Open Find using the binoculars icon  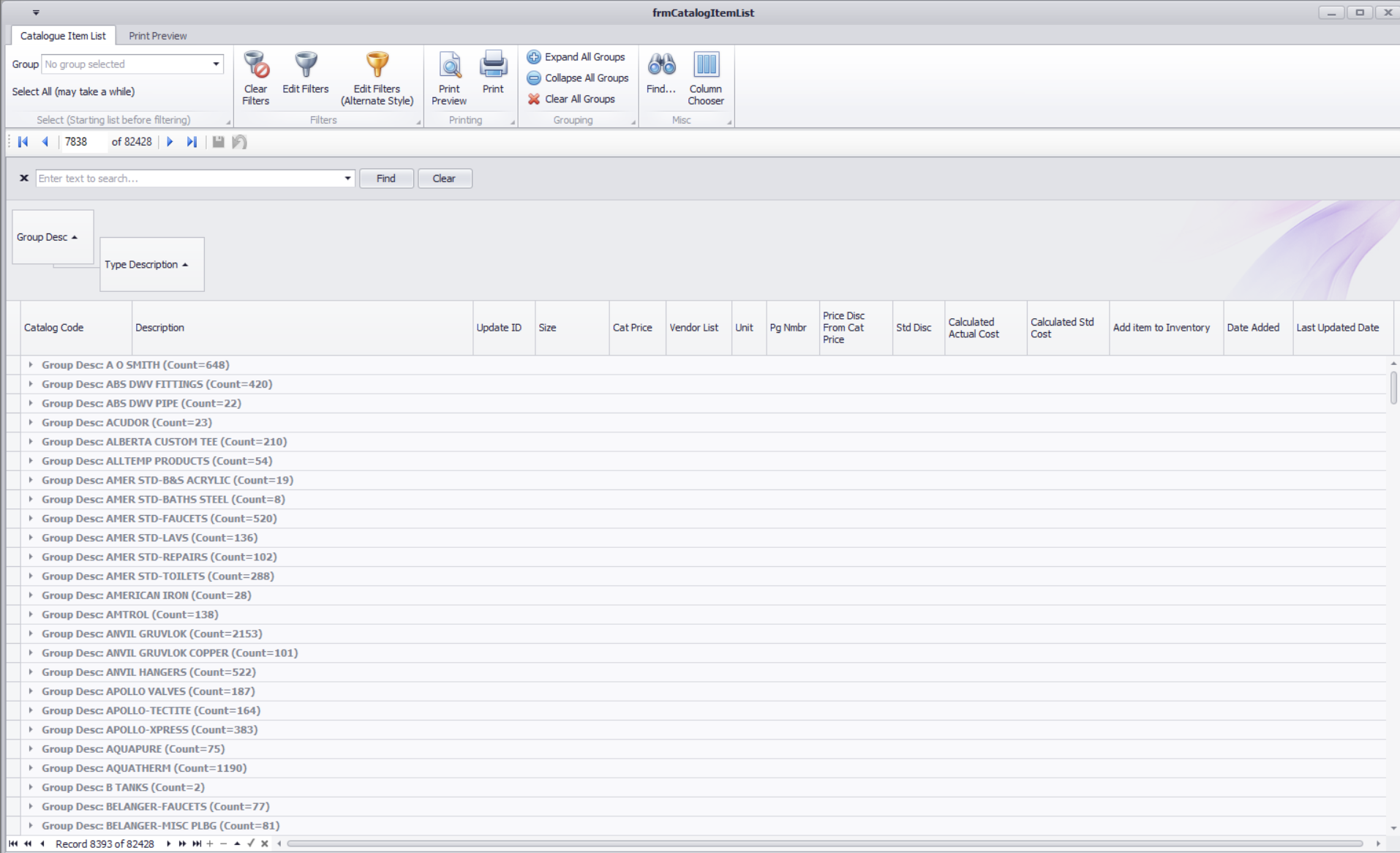(x=661, y=64)
